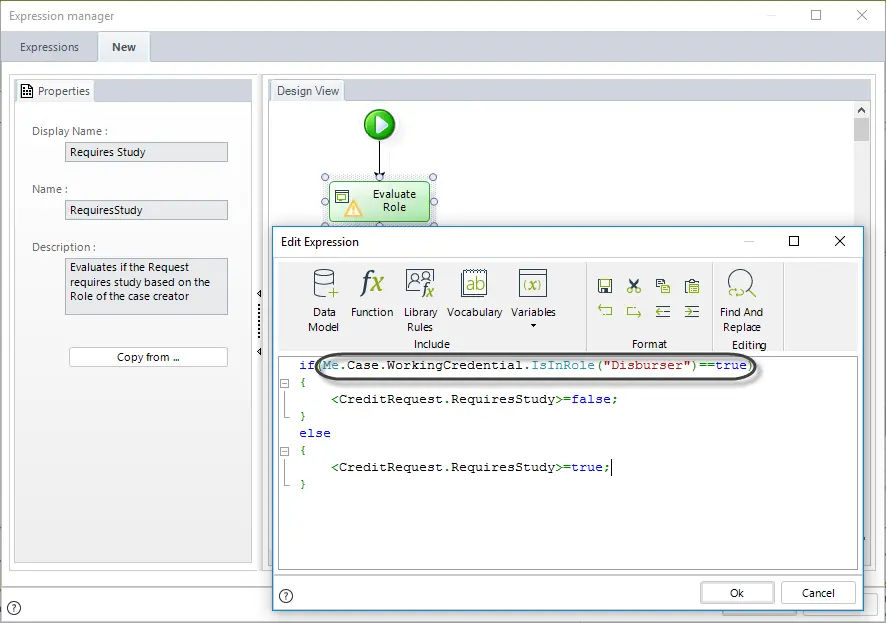Viewport: 886px width, 623px height.
Task: Click "Disburser" string in the code
Action: coord(646,365)
